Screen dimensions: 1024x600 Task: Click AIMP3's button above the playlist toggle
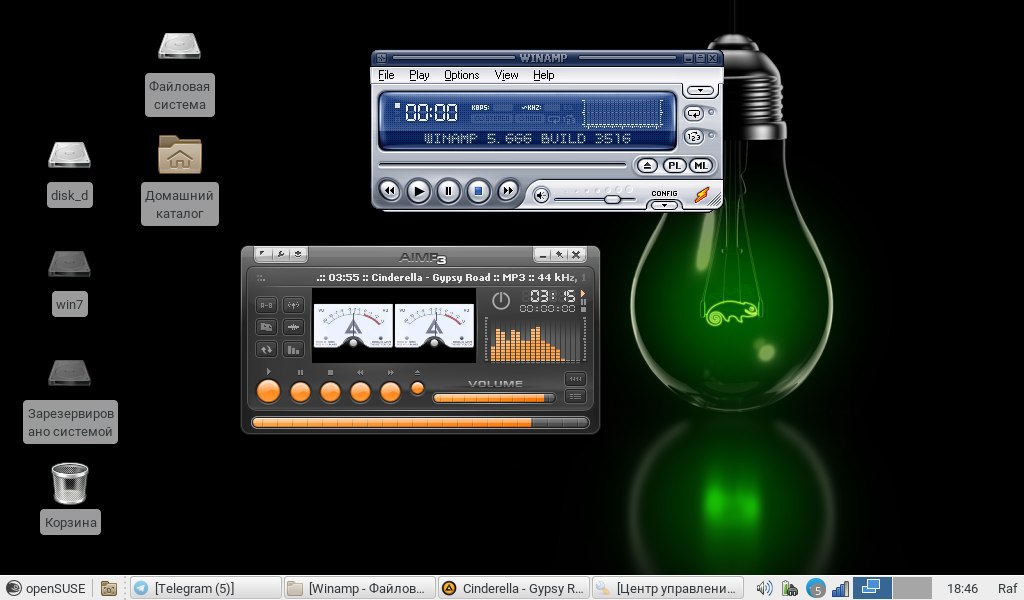point(575,379)
